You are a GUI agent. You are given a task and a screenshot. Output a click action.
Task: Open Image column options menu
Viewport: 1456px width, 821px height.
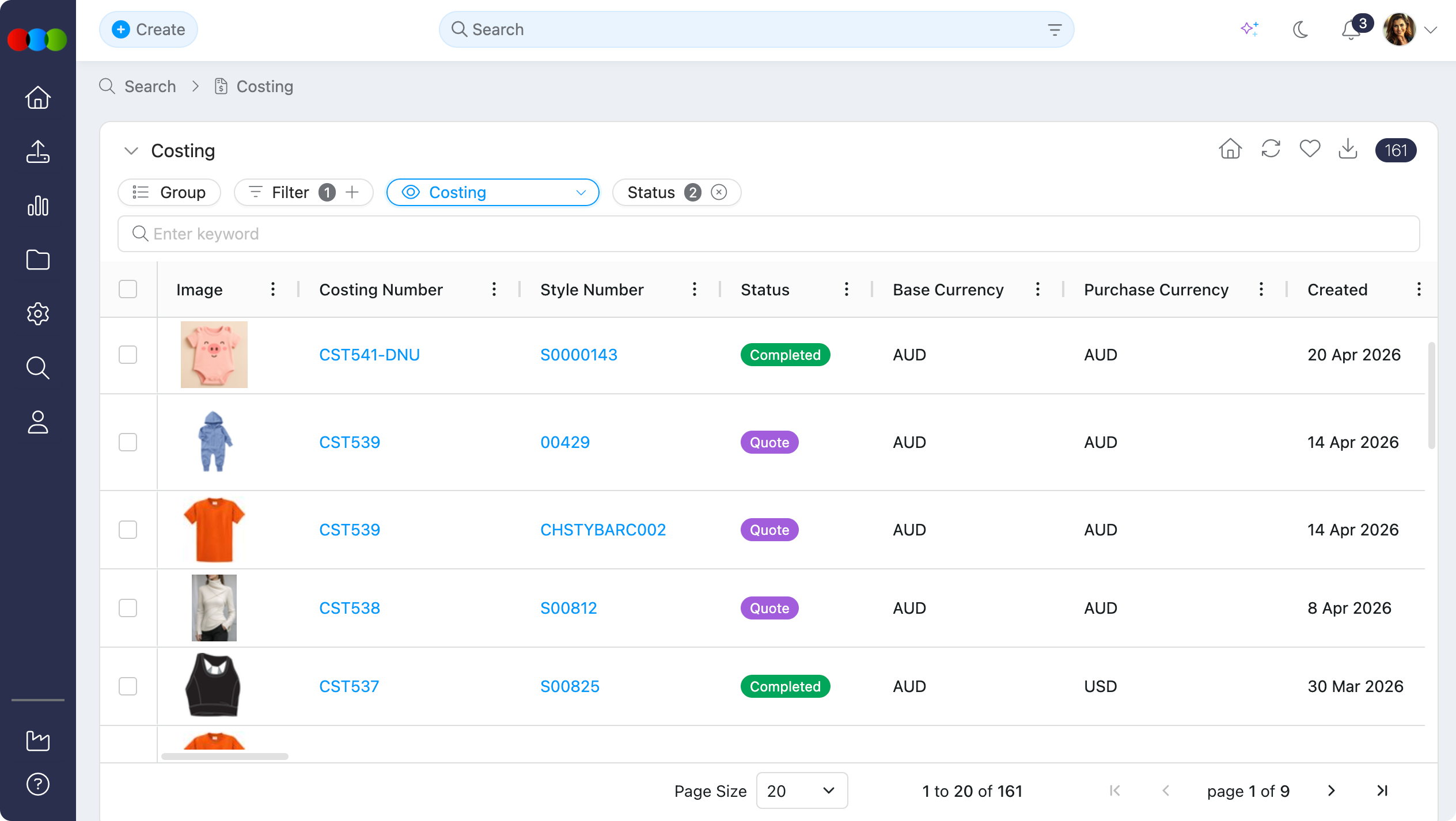point(273,289)
